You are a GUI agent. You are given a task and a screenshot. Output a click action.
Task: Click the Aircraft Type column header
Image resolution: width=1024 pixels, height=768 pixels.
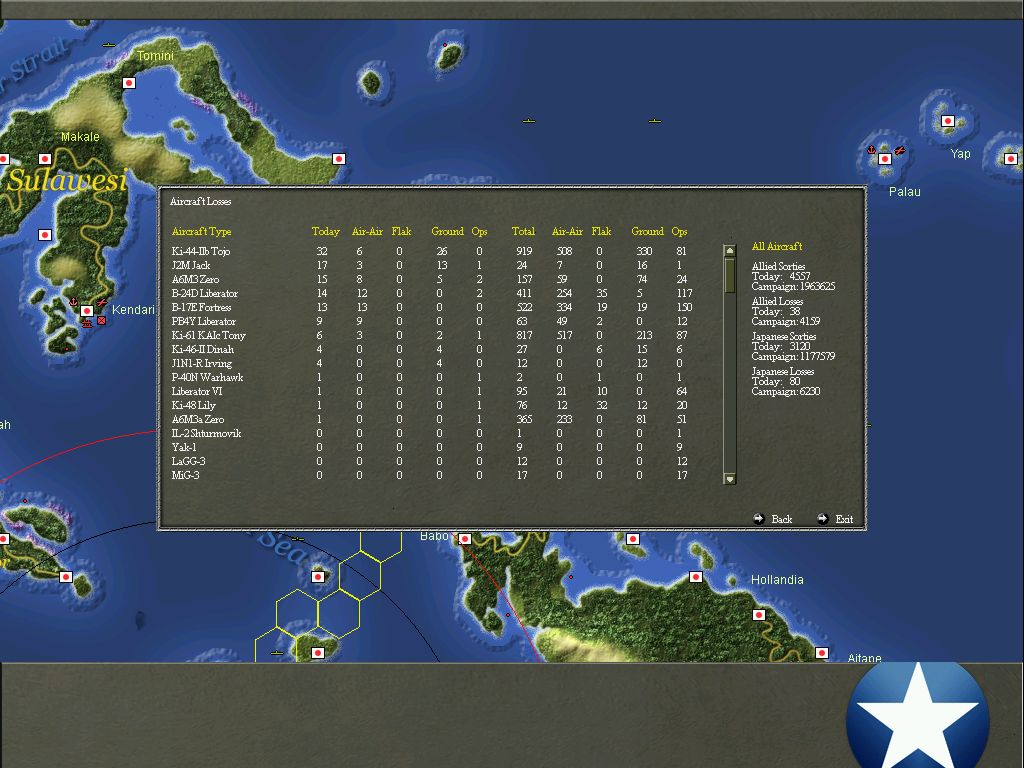point(201,231)
